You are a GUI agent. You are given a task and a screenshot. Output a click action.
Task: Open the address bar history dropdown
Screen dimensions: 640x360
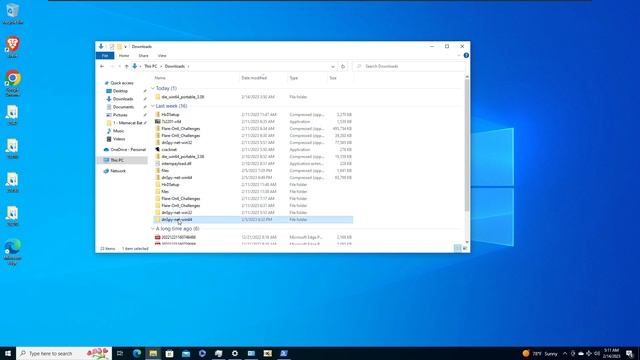pos(333,67)
